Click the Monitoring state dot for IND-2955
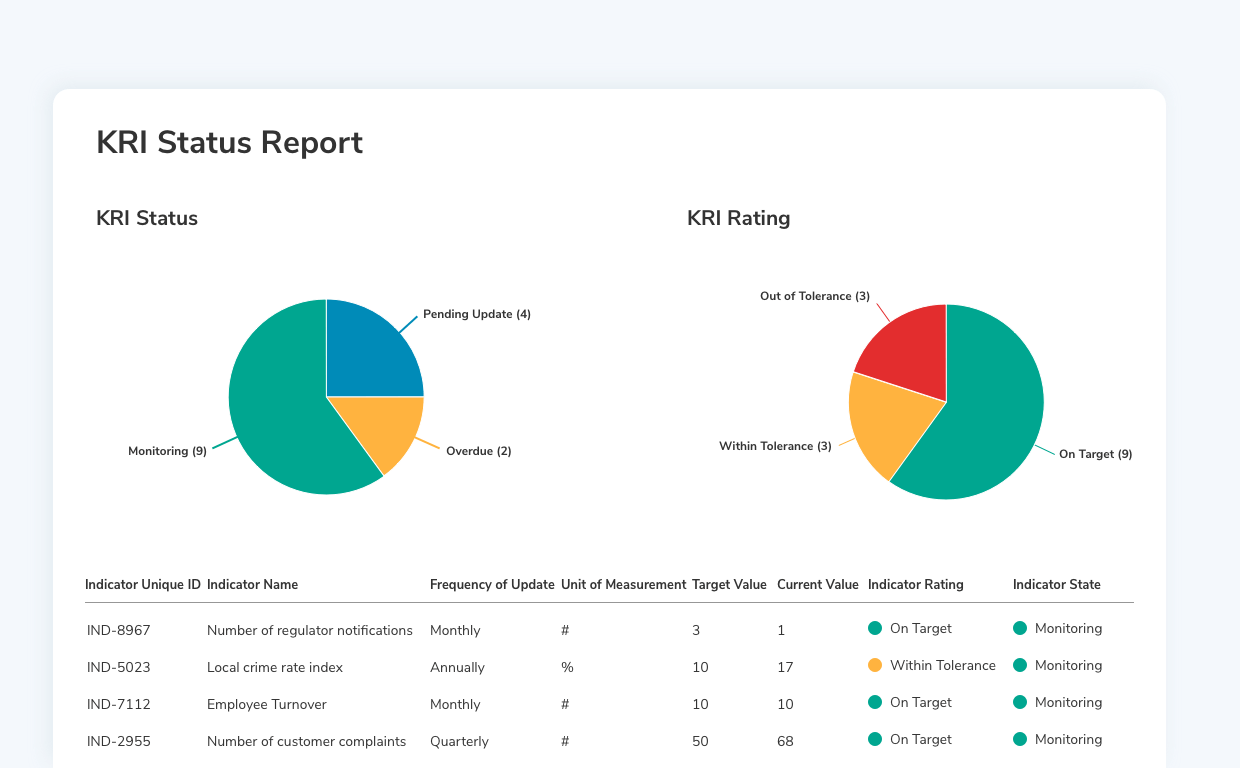Viewport: 1240px width, 768px height. (1021, 739)
